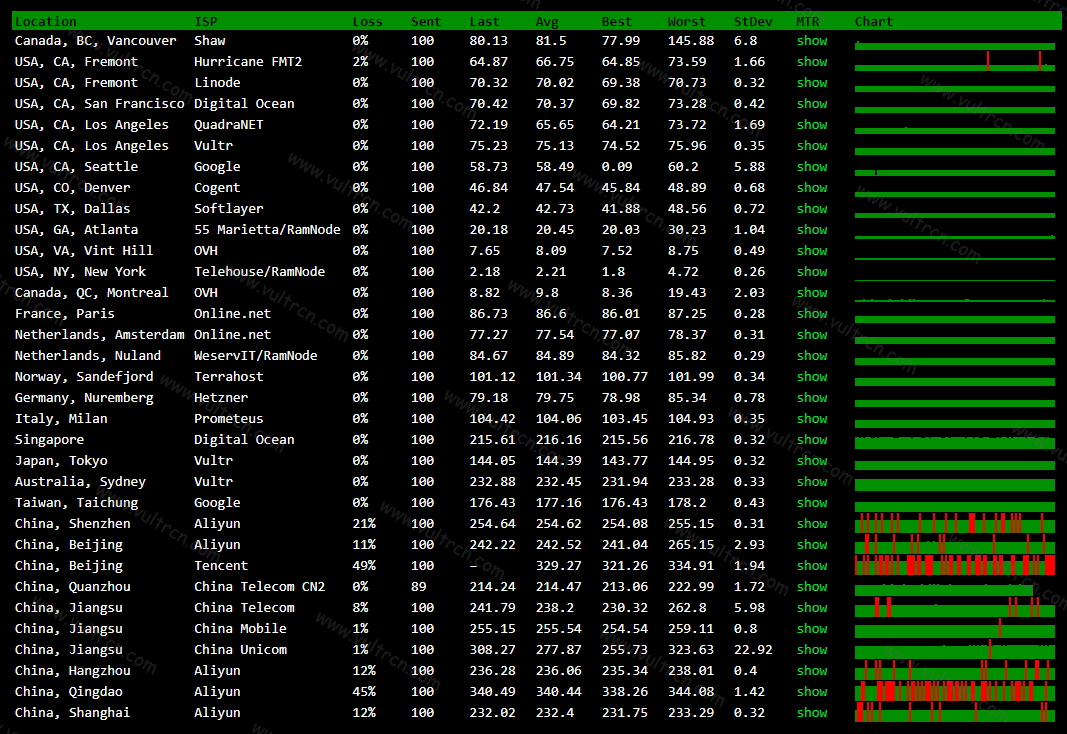Click show link in Vint Hill OVH row

pos(812,251)
